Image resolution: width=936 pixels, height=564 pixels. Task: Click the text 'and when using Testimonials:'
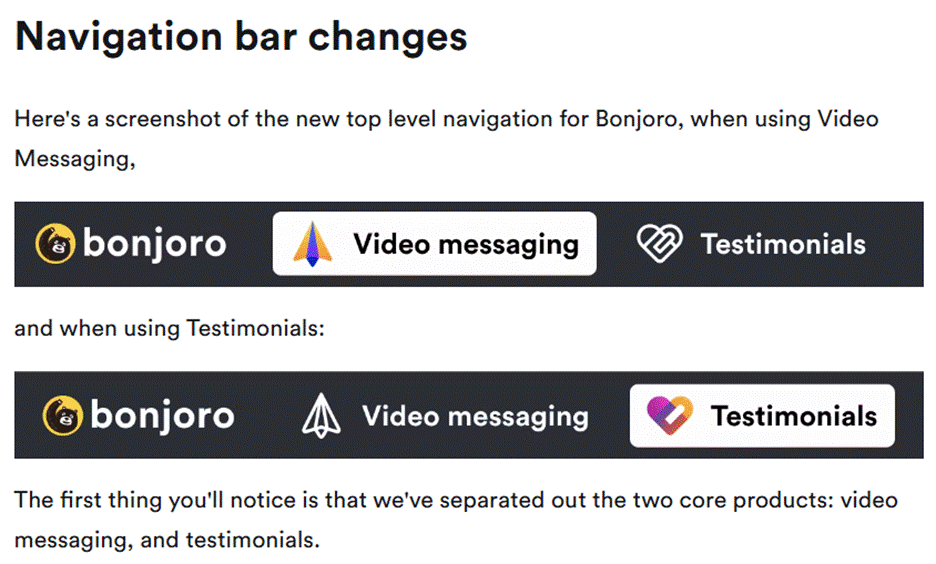170,329
